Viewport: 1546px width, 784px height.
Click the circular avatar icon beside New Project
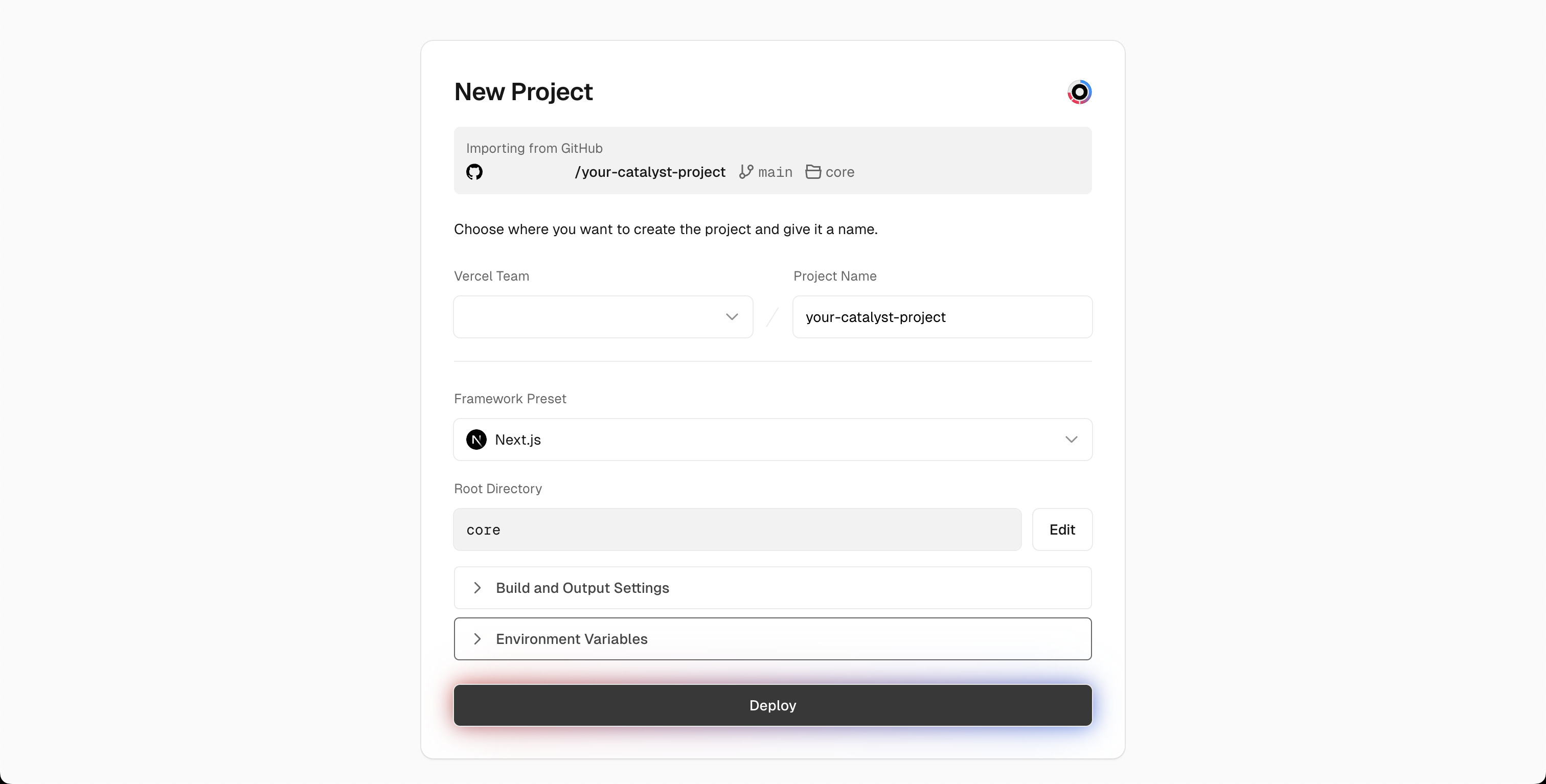pos(1079,92)
